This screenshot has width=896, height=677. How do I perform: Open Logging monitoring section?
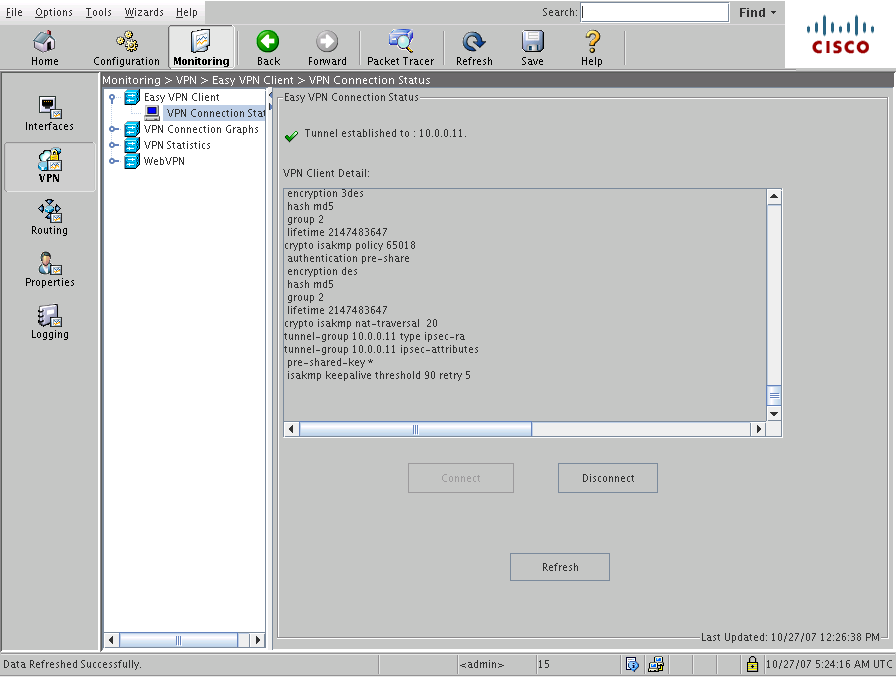(49, 322)
